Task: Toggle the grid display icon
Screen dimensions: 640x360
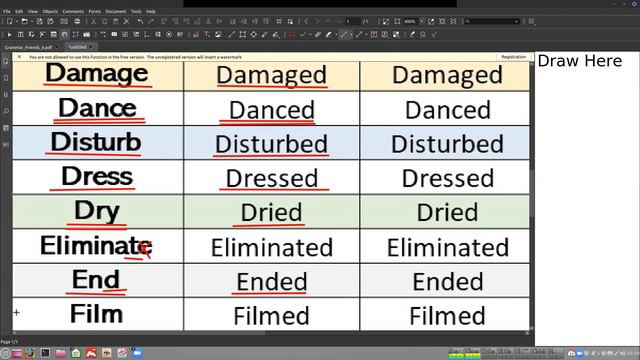Action: (279, 21)
